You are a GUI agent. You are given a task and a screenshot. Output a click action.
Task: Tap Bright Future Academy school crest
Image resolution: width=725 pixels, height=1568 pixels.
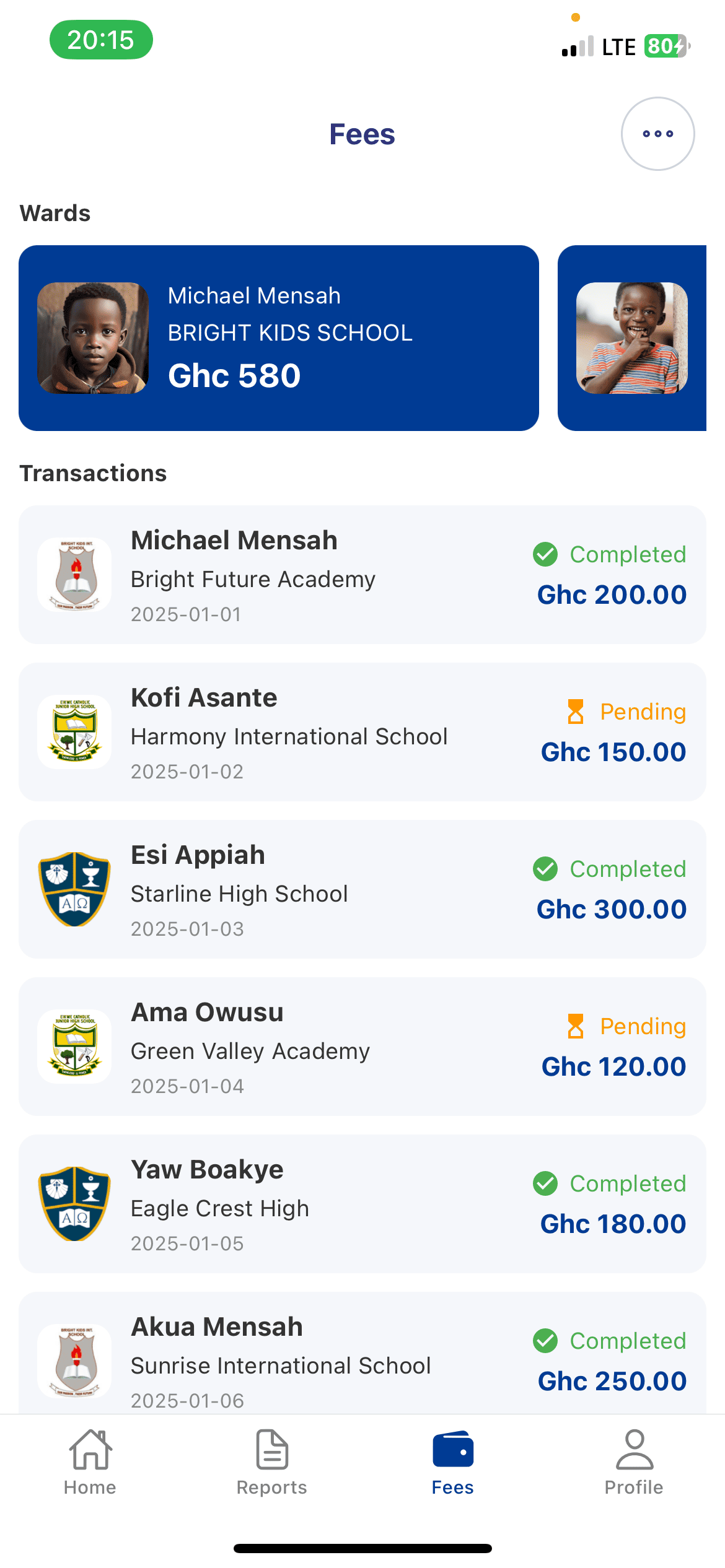pos(74,575)
